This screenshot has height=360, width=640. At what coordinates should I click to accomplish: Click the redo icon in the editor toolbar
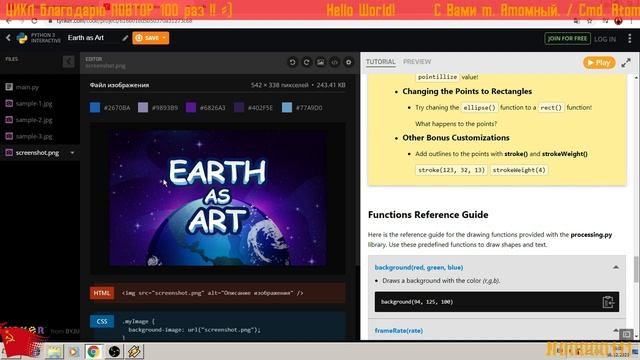click(x=307, y=62)
